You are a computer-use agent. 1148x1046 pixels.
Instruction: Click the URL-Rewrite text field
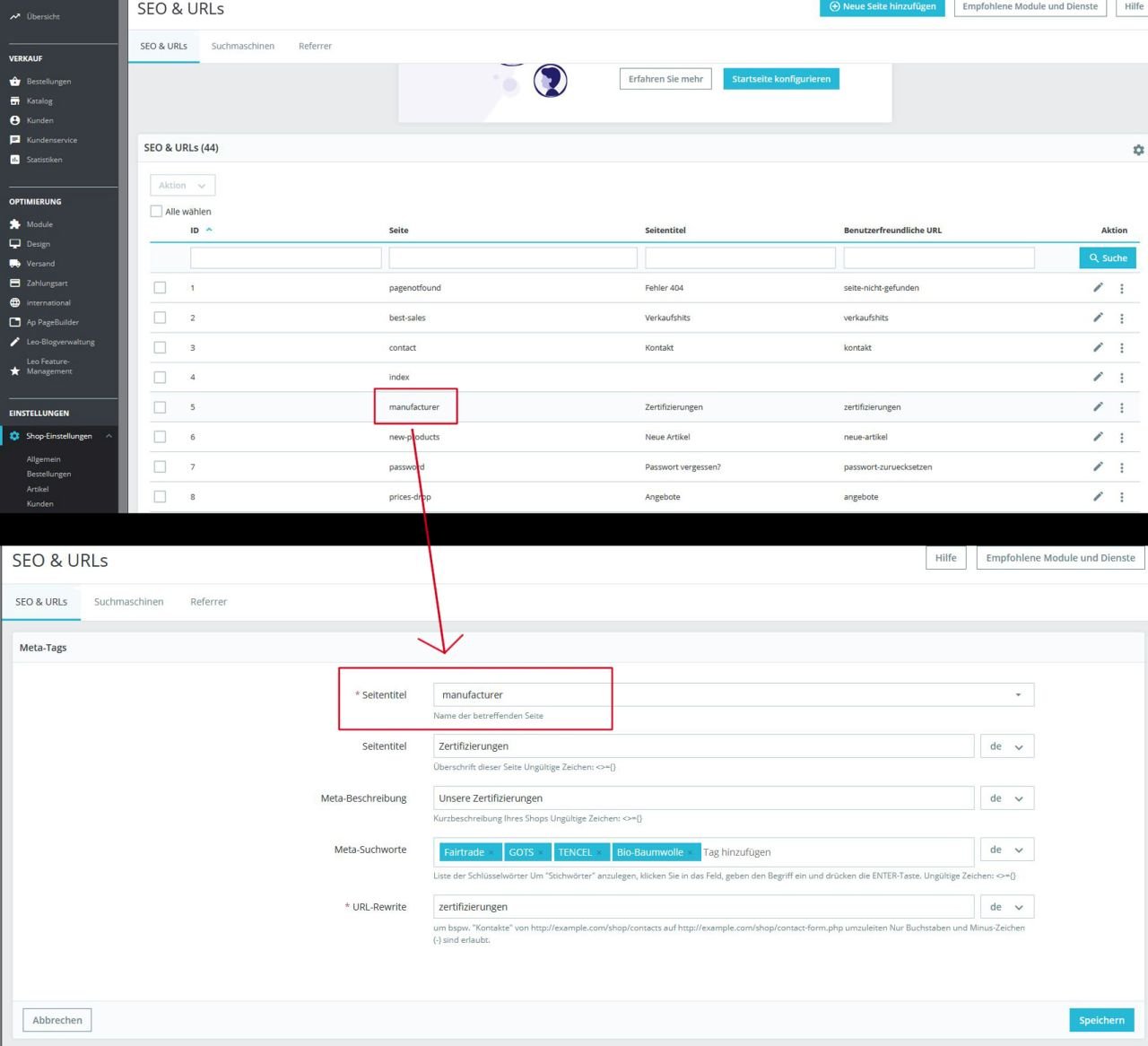point(704,907)
